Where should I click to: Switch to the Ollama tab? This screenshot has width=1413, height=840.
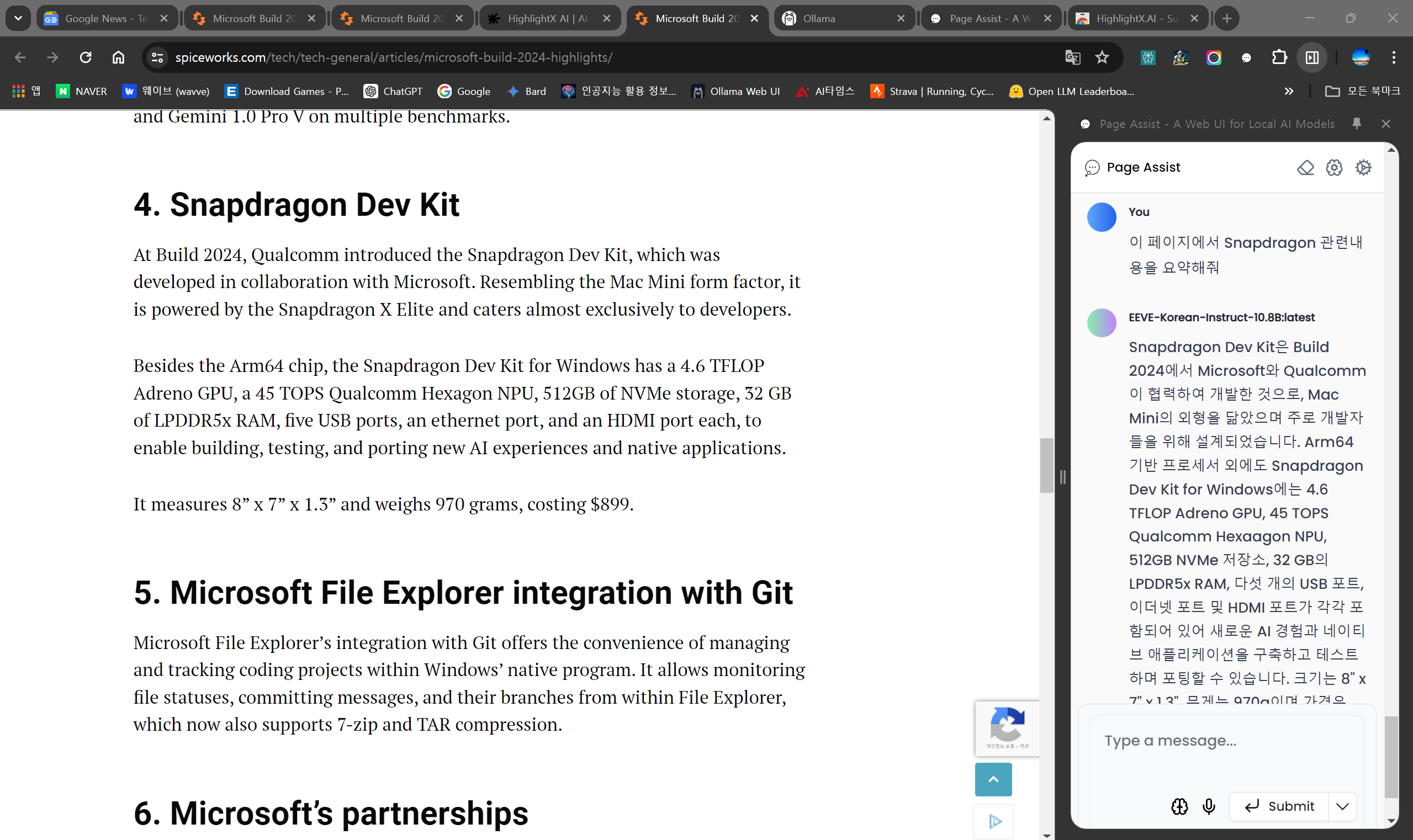pyautogui.click(x=844, y=18)
